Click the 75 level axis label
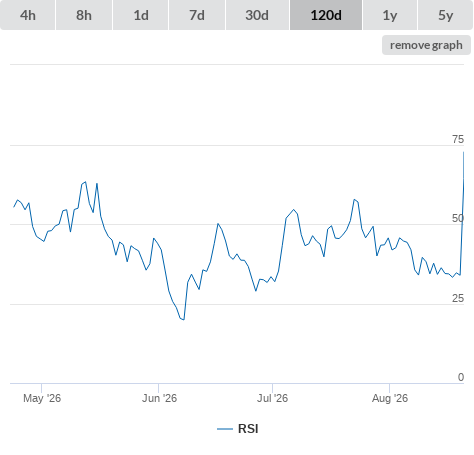Viewport: 474px width, 455px height. point(458,139)
